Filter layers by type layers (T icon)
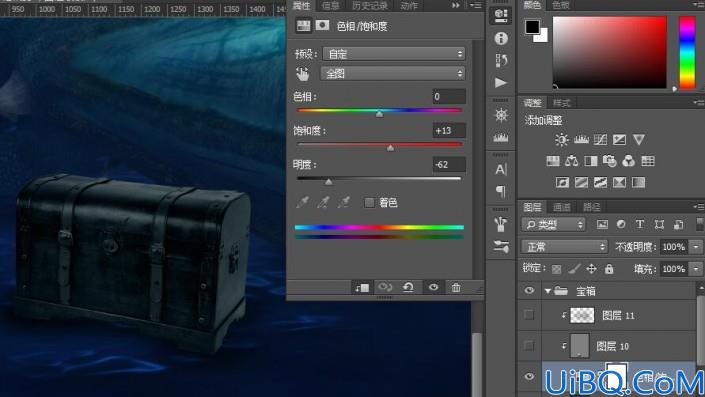The height and width of the screenshot is (397, 705). tap(640, 224)
